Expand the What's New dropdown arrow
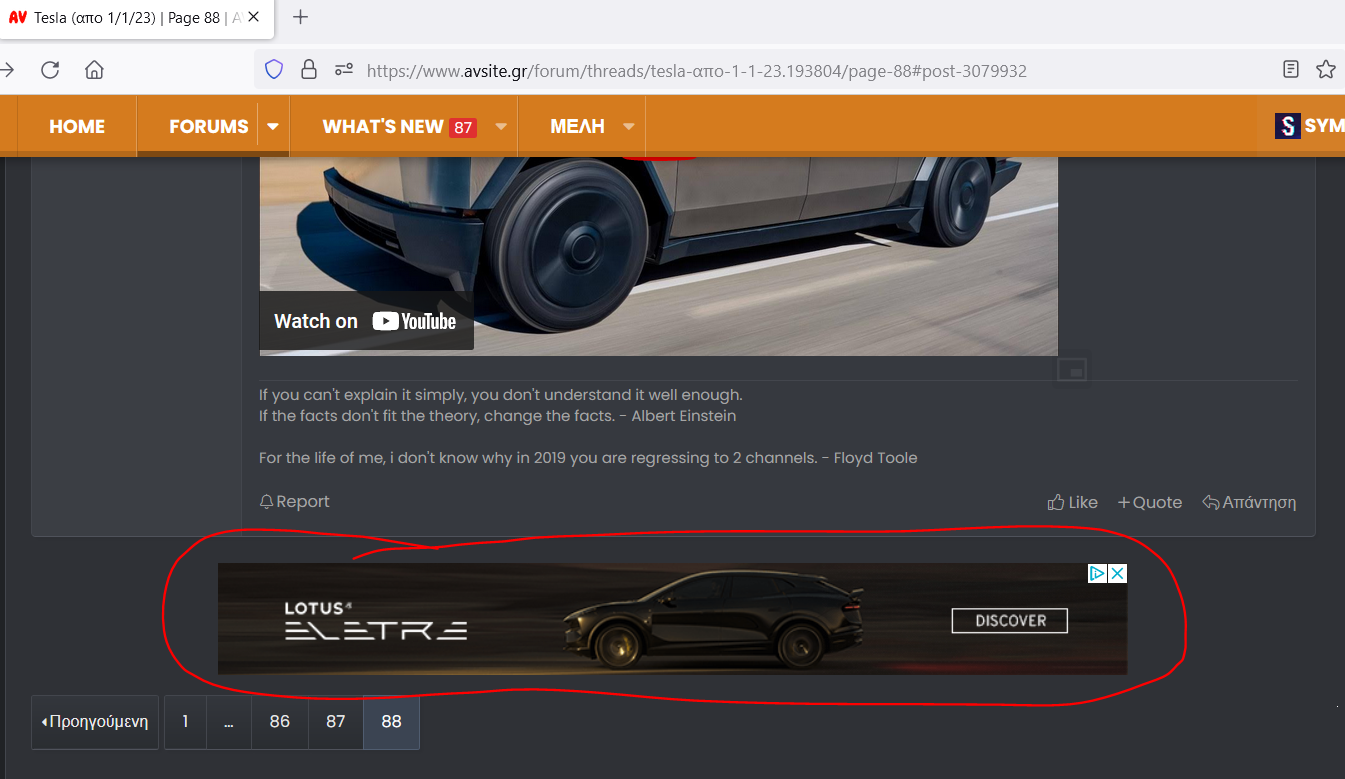 [501, 127]
